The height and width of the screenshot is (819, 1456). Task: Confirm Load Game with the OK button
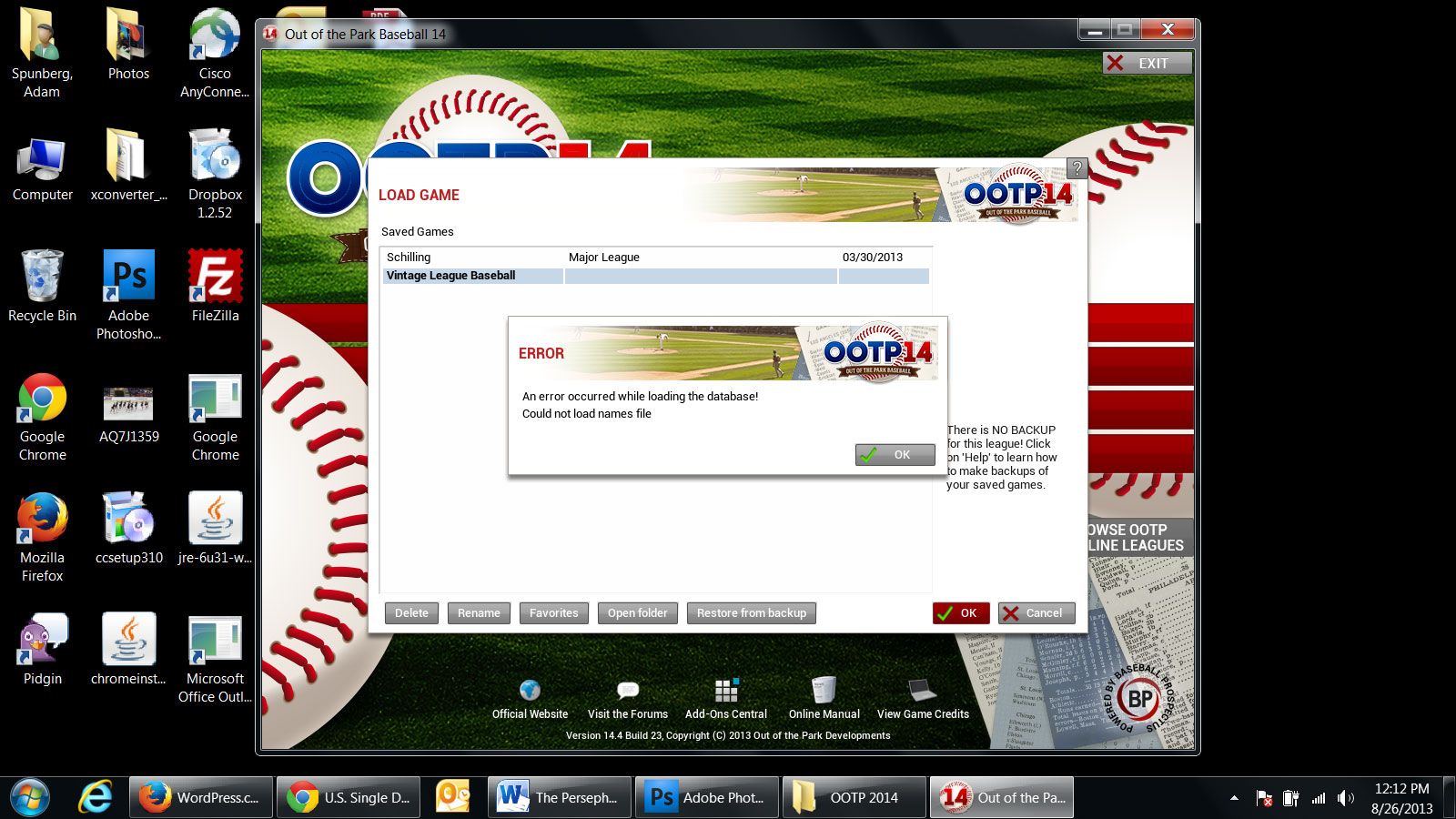[960, 613]
